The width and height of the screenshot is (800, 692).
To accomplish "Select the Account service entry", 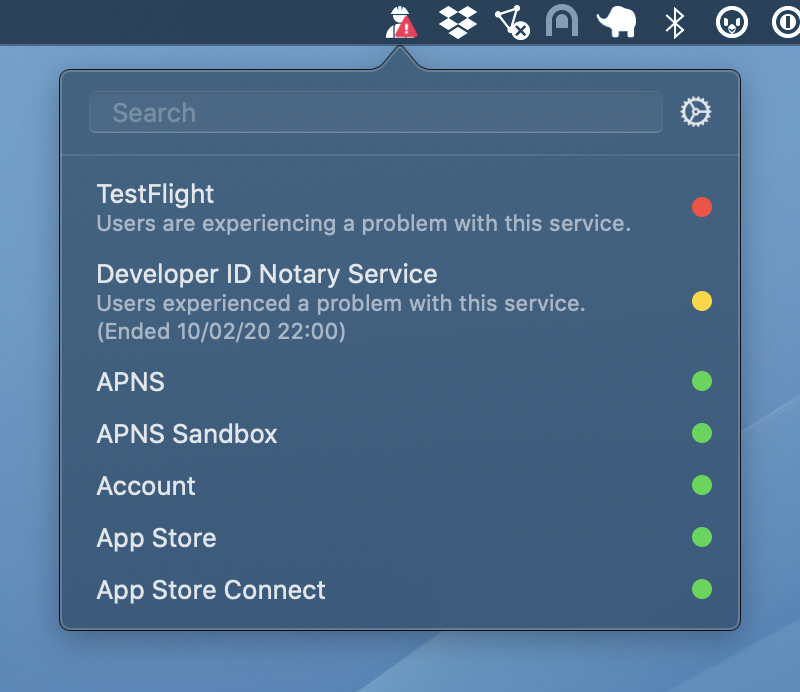I will pyautogui.click(x=400, y=486).
